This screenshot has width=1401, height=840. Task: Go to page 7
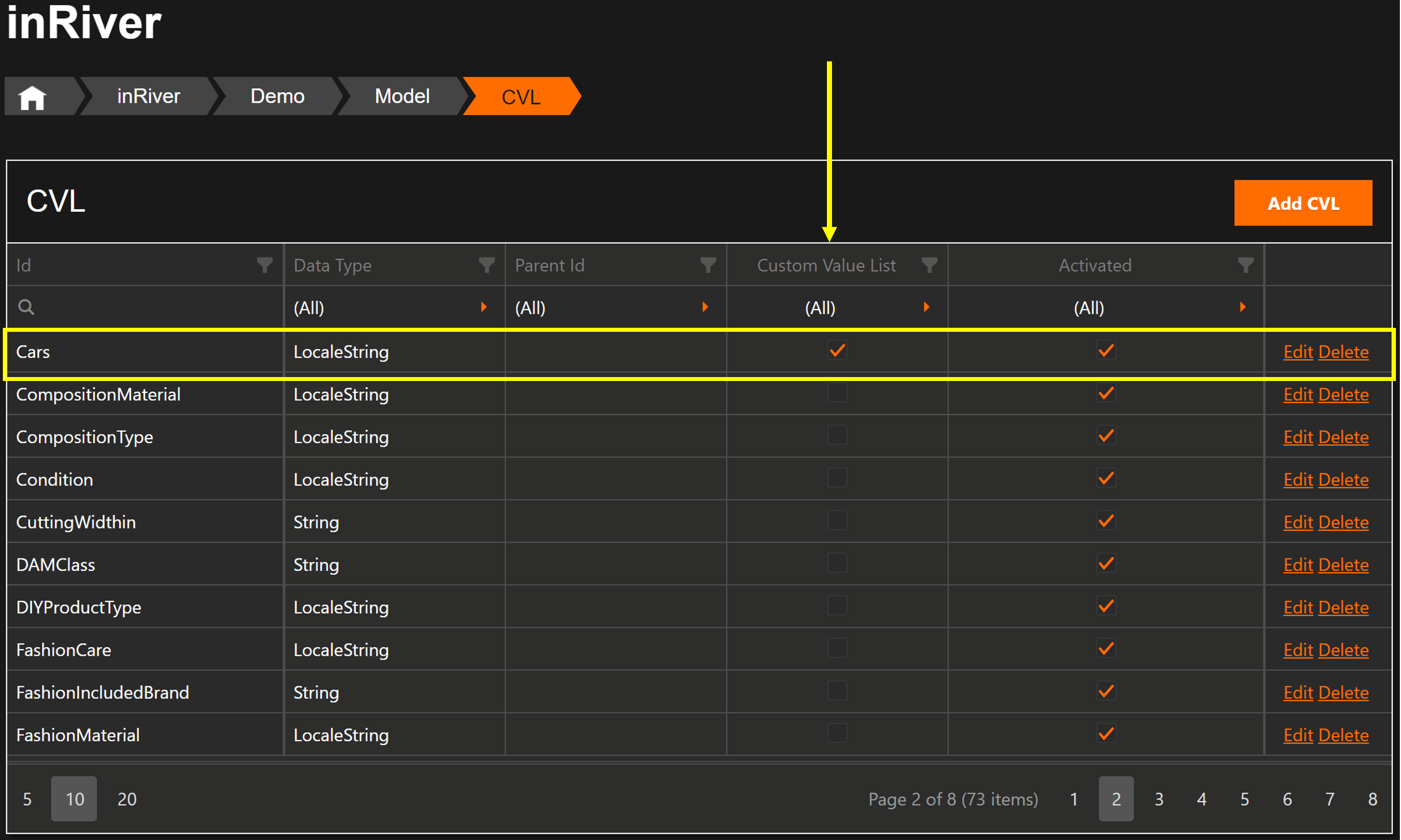click(x=1331, y=799)
